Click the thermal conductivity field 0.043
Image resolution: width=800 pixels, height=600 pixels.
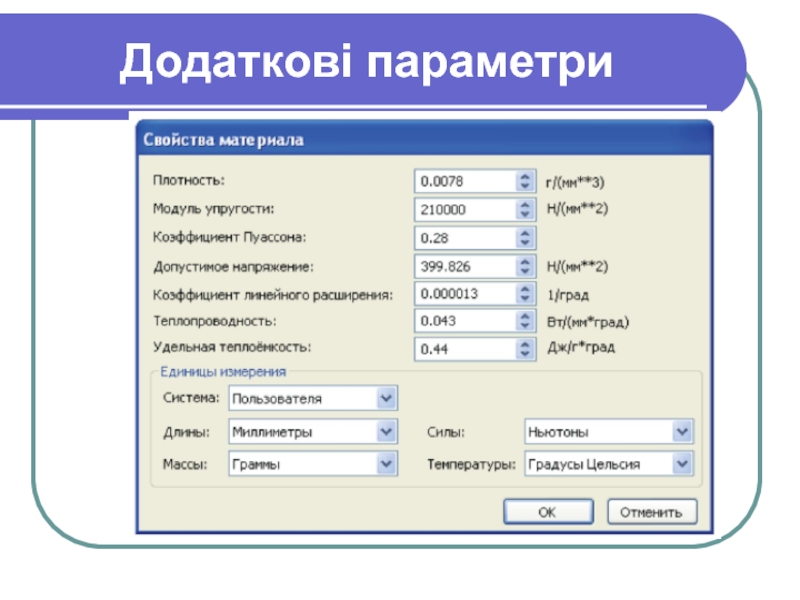coord(464,321)
